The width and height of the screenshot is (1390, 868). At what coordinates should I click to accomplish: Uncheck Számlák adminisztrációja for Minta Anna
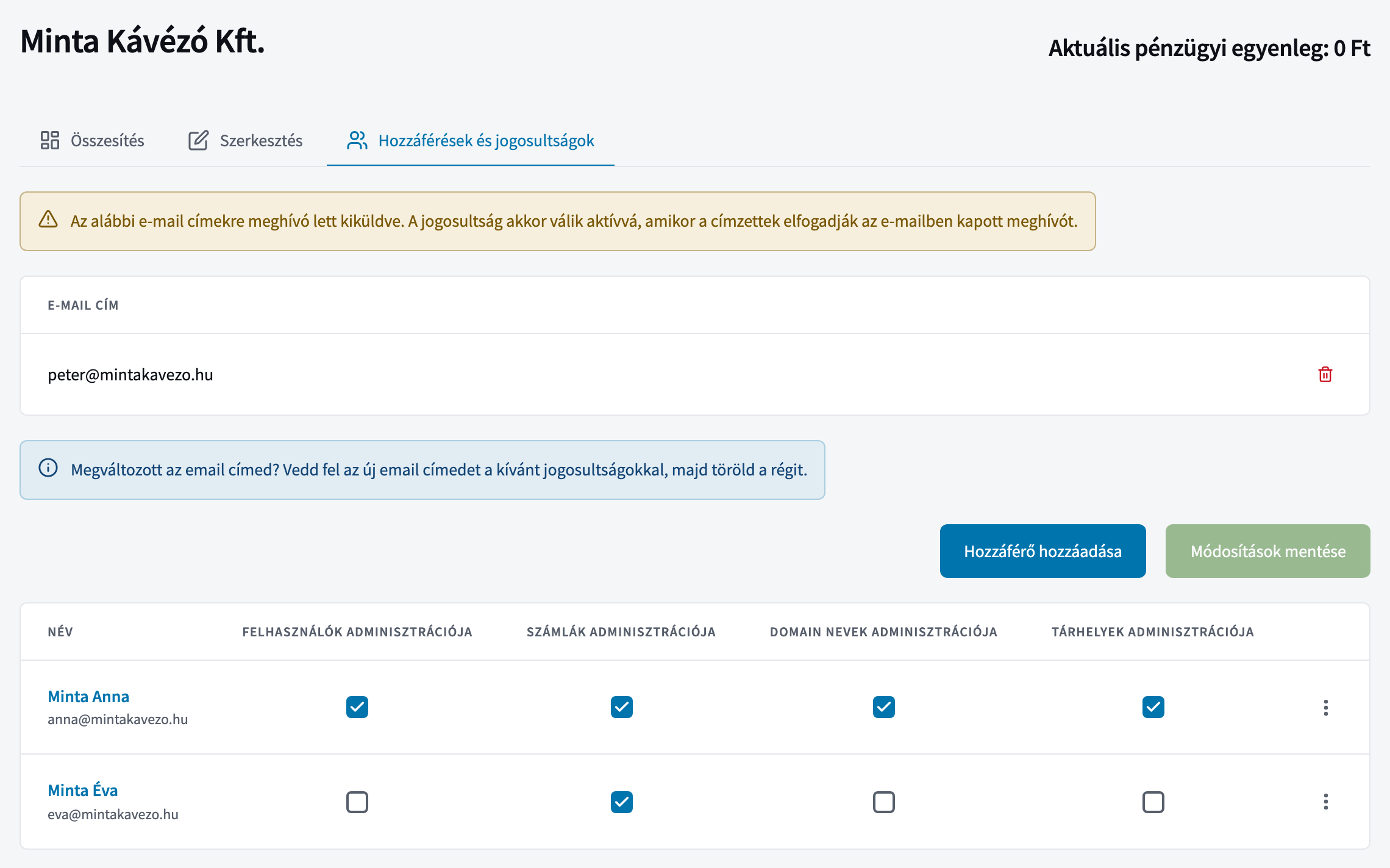(x=622, y=707)
